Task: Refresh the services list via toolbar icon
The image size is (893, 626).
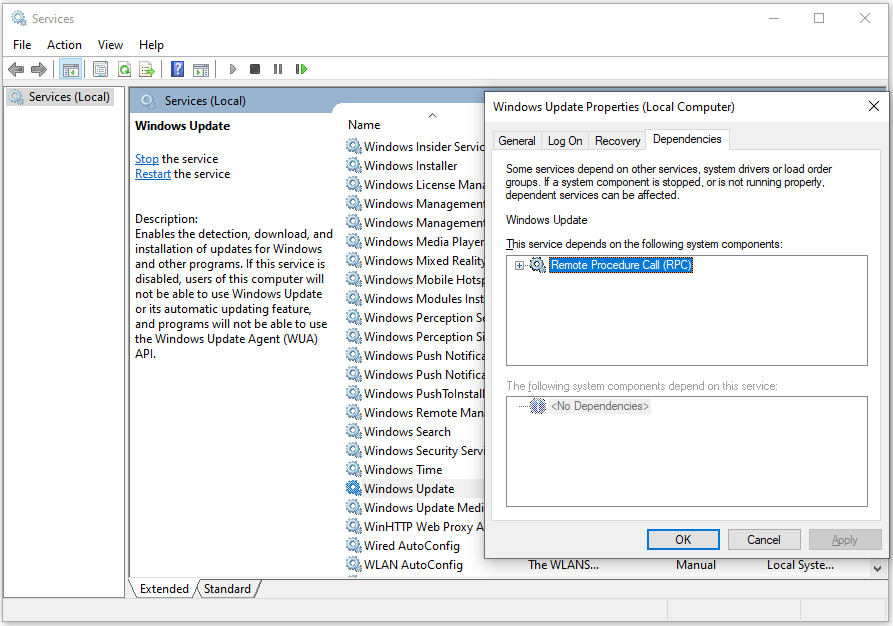Action: coord(124,69)
